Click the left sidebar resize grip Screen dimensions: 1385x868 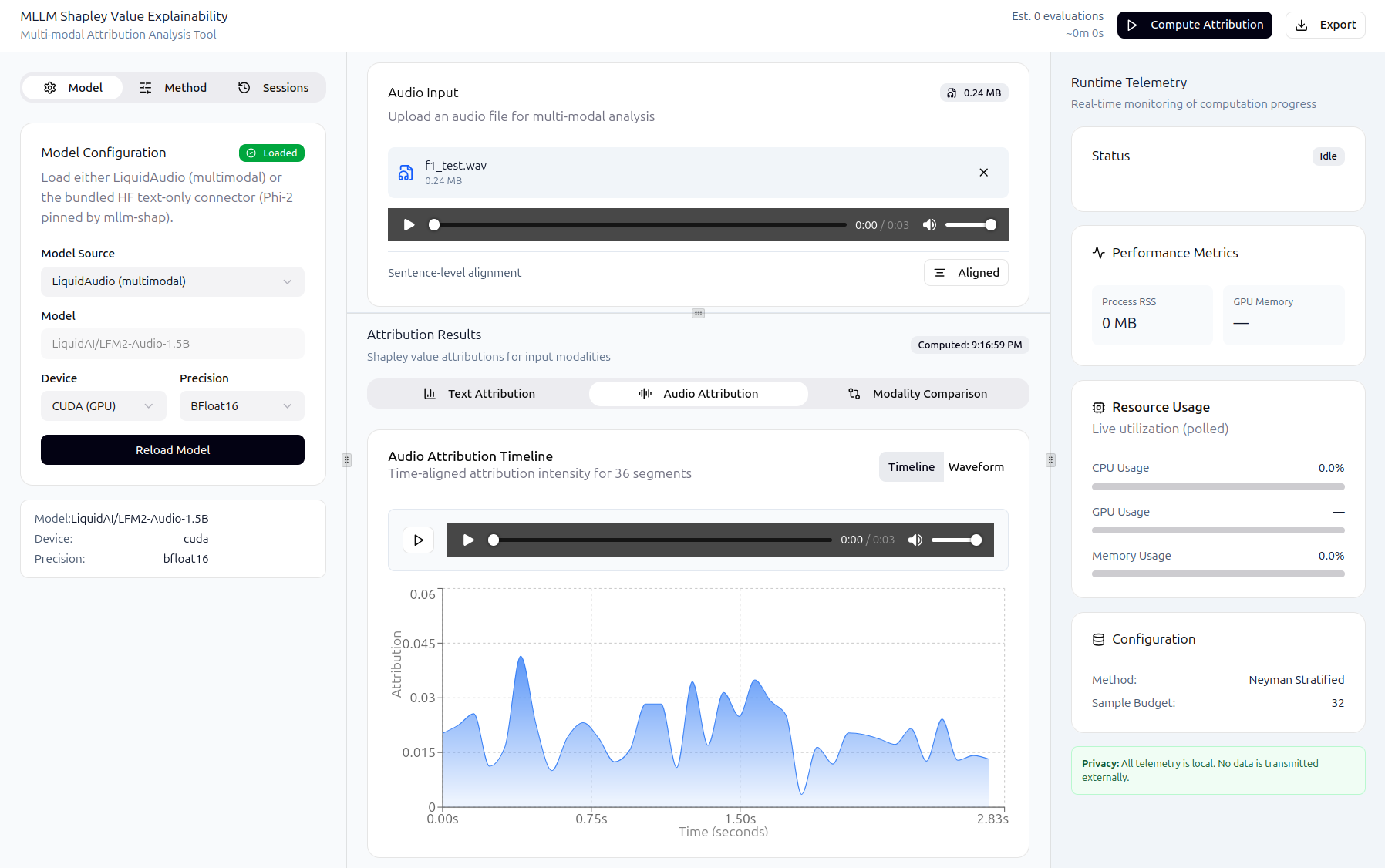[346, 460]
